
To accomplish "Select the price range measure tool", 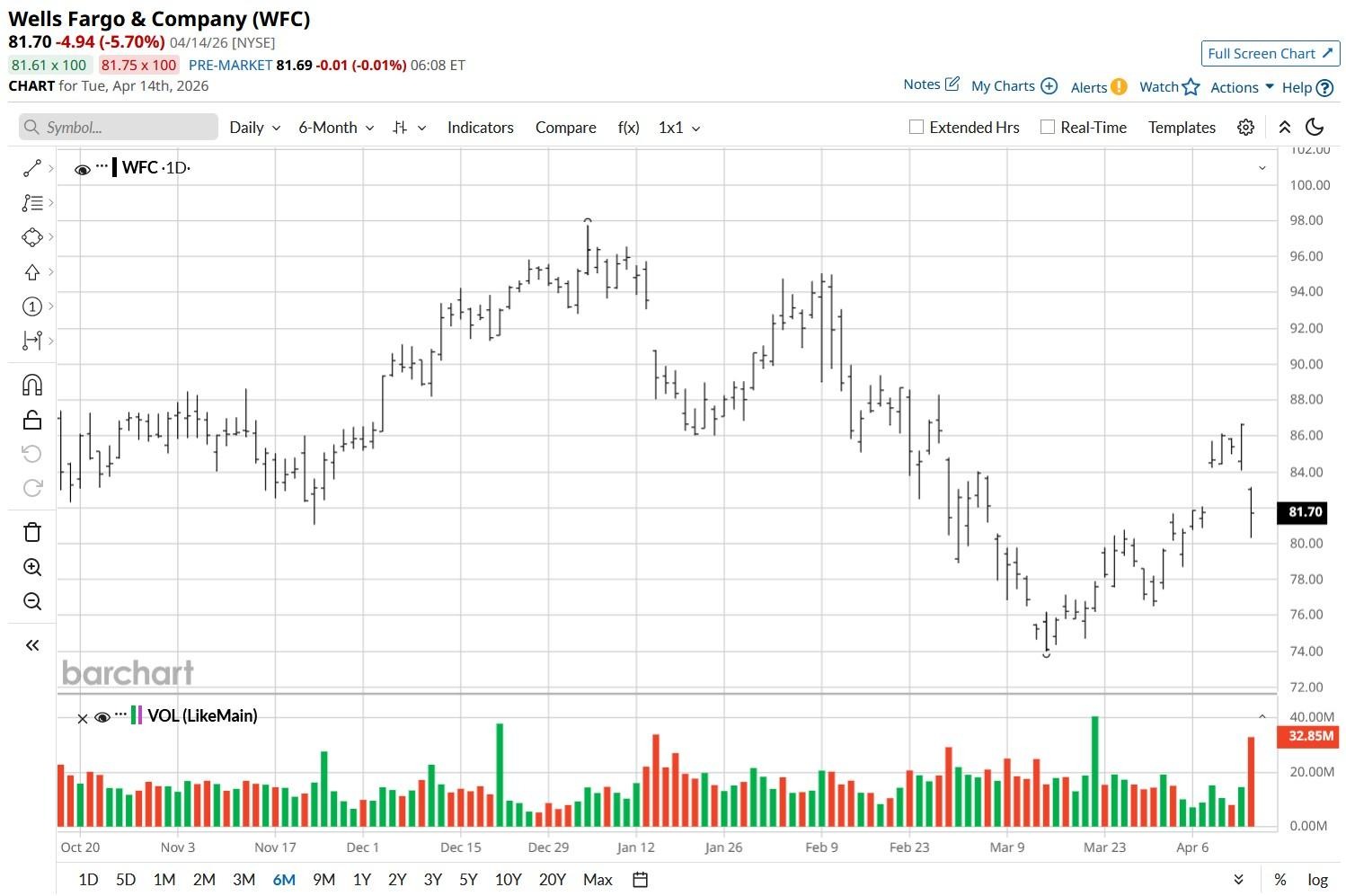I will (x=32, y=341).
